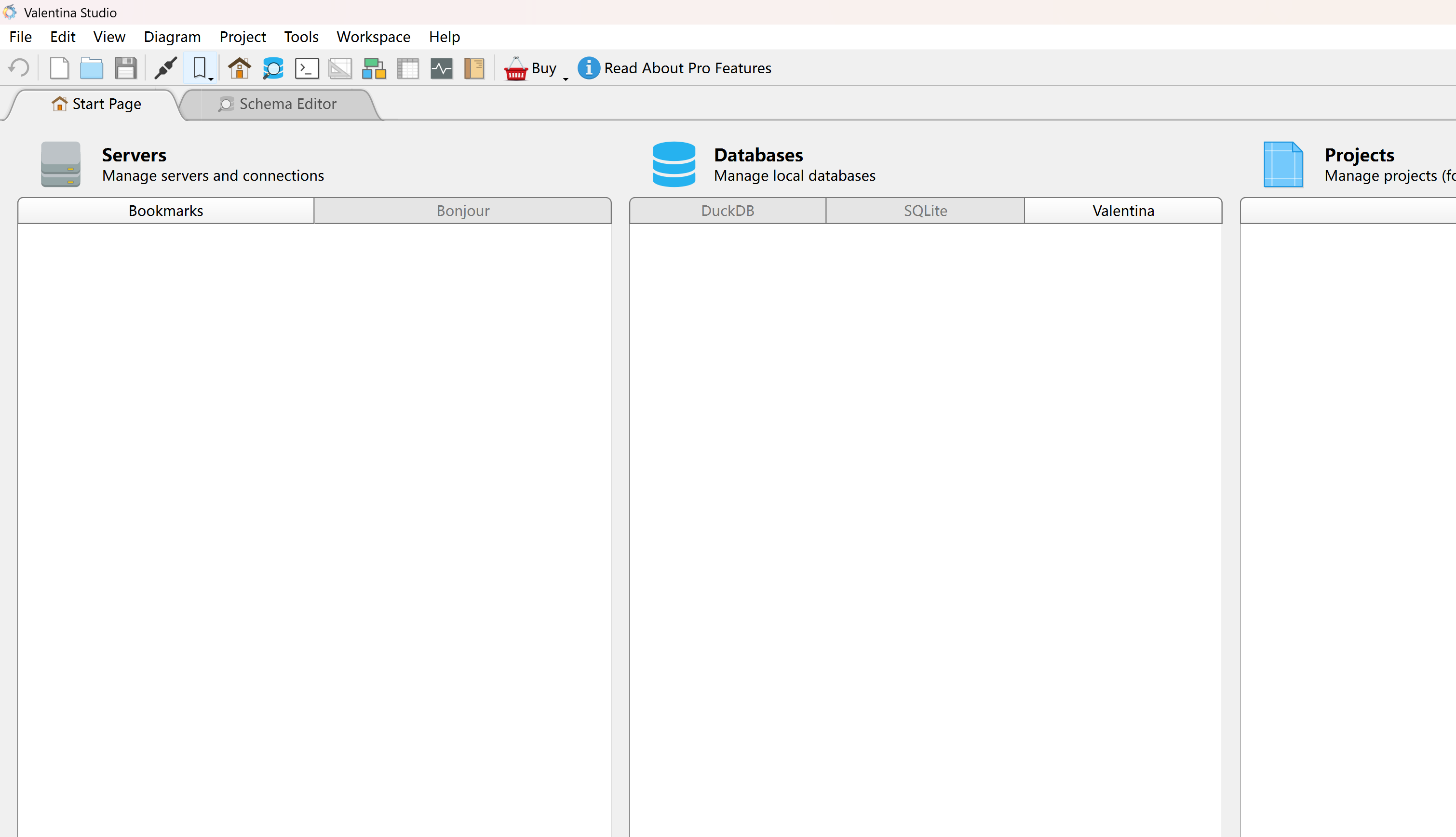Open the View menu
The width and height of the screenshot is (1456, 837).
click(x=109, y=37)
